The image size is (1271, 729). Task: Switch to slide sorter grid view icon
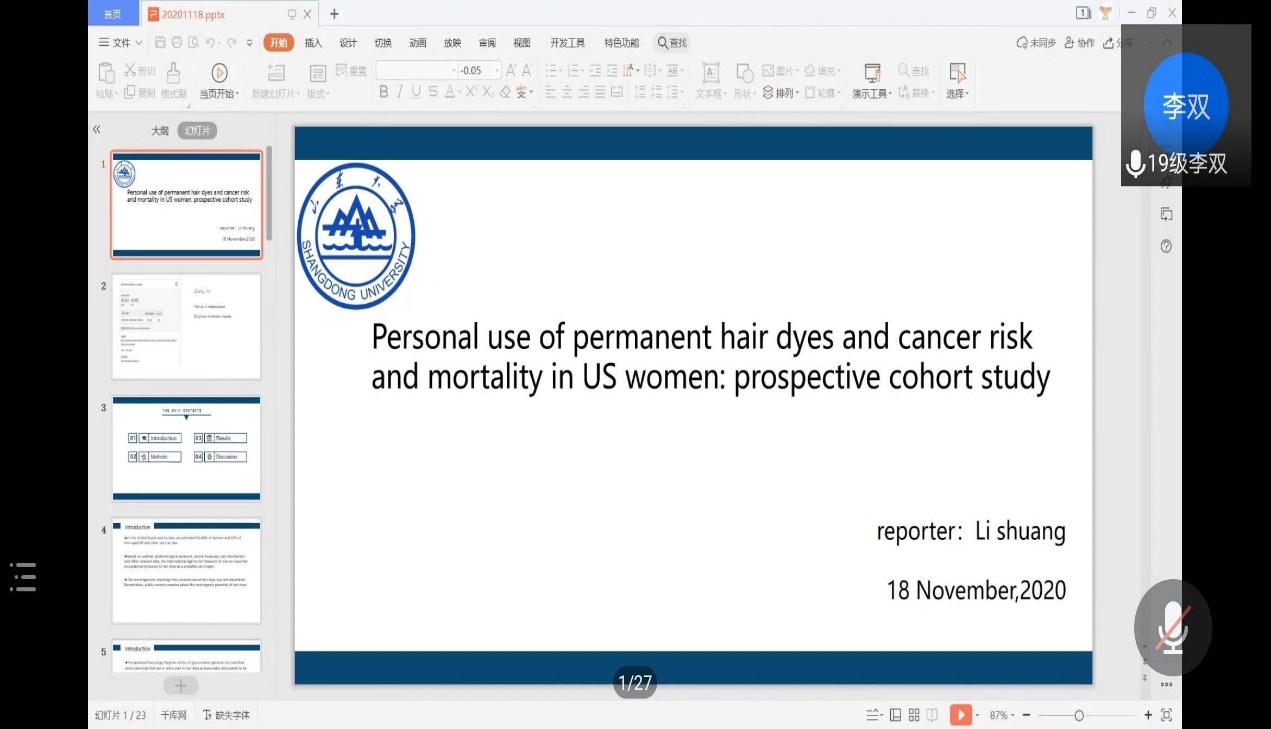coord(914,715)
